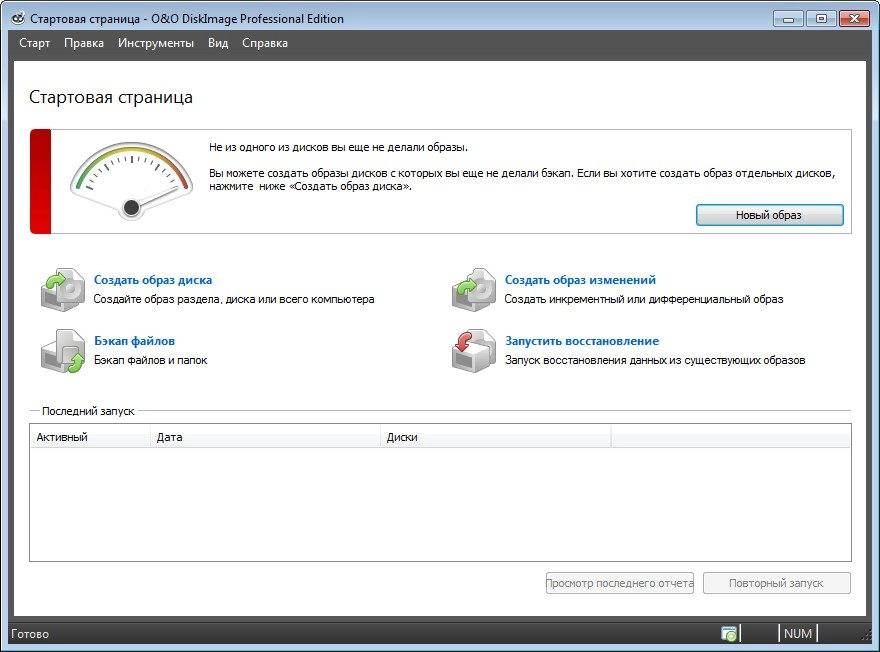Click the O&O DiskImage title bar icon
This screenshot has width=880, height=652.
coord(19,19)
